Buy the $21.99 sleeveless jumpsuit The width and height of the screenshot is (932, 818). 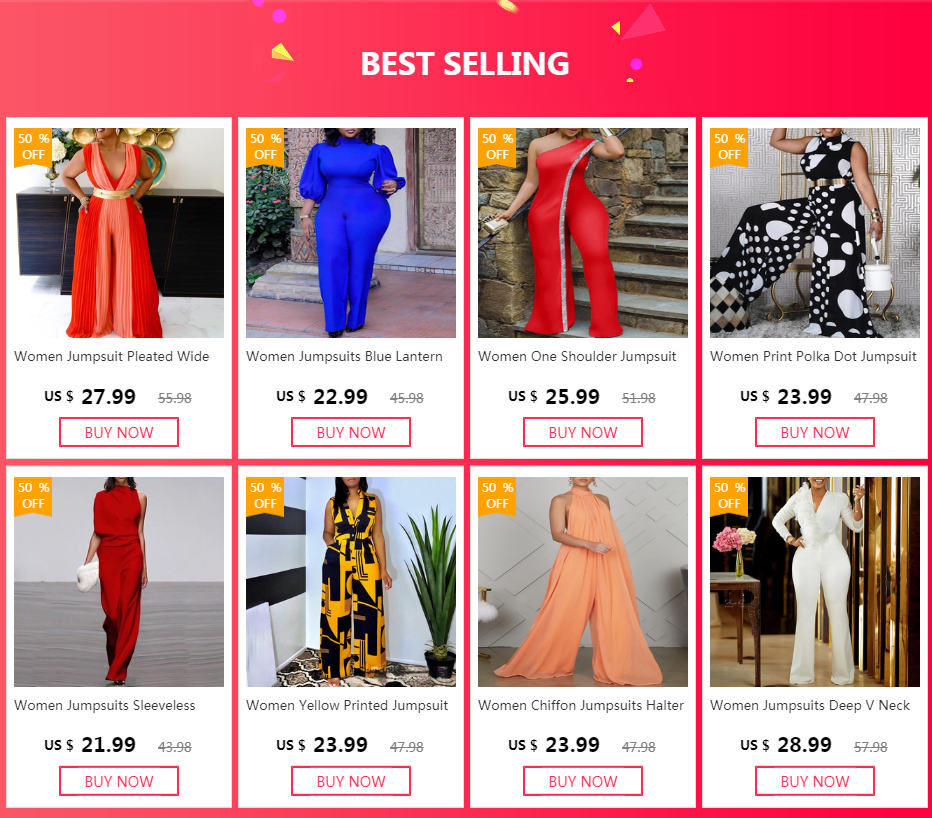(x=119, y=781)
